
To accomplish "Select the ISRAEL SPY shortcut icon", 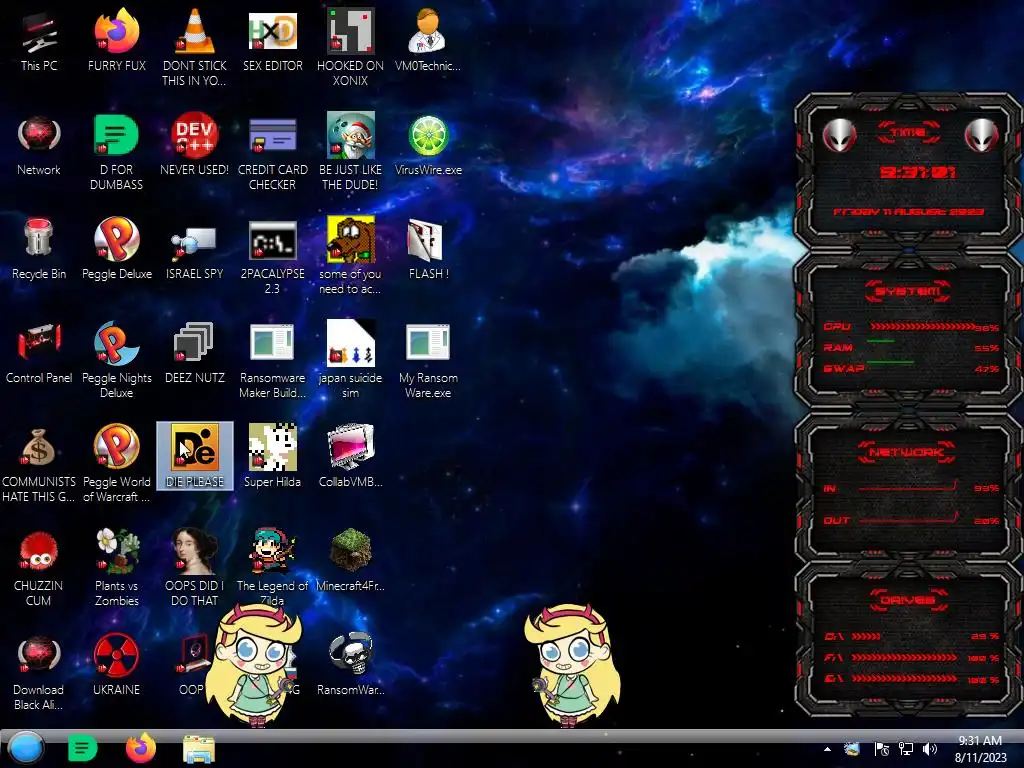I will [x=195, y=244].
